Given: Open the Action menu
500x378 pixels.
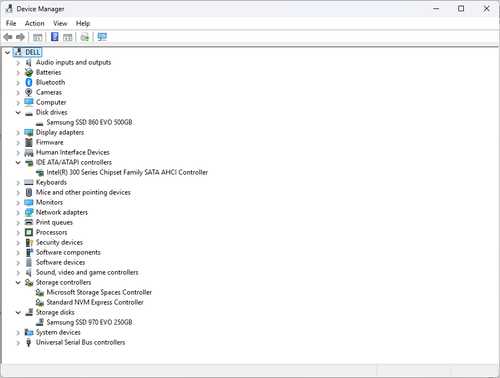Looking at the screenshot, I should click(x=35, y=23).
